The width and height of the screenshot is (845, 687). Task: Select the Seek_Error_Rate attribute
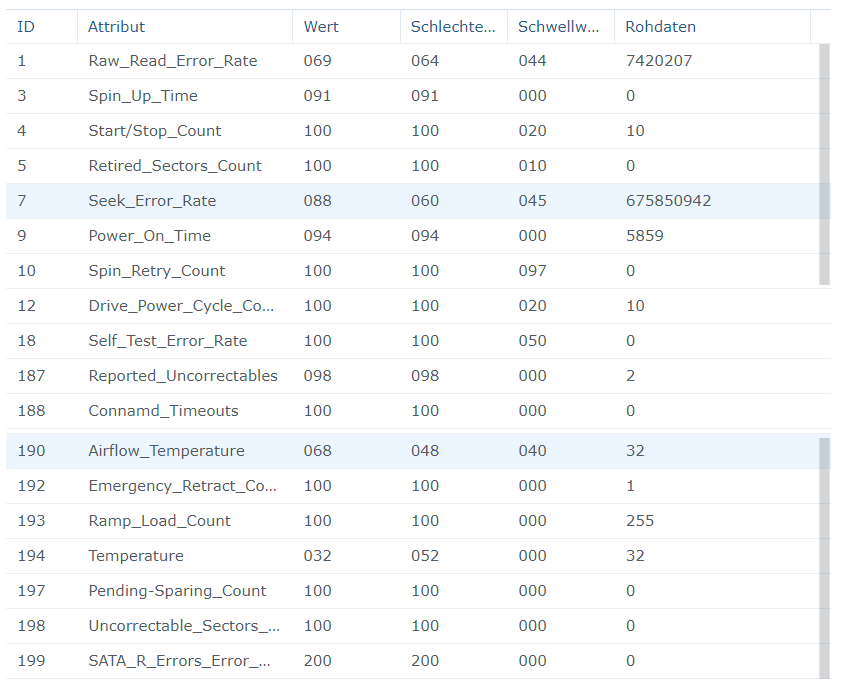point(152,201)
